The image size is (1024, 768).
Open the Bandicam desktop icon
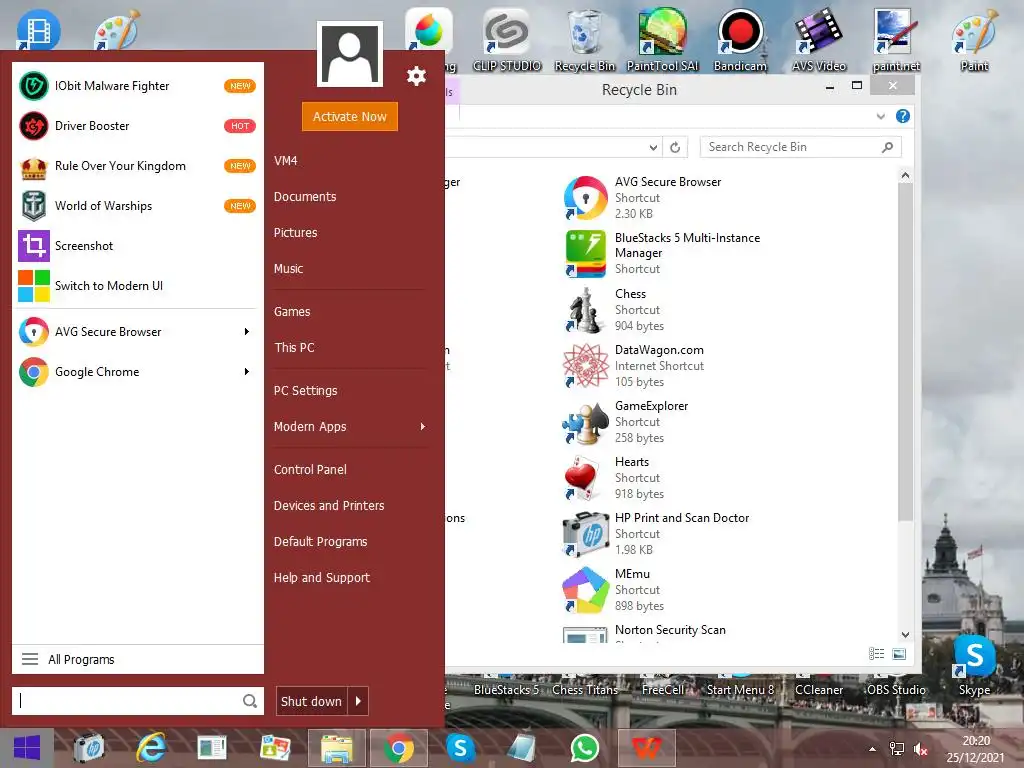740,40
